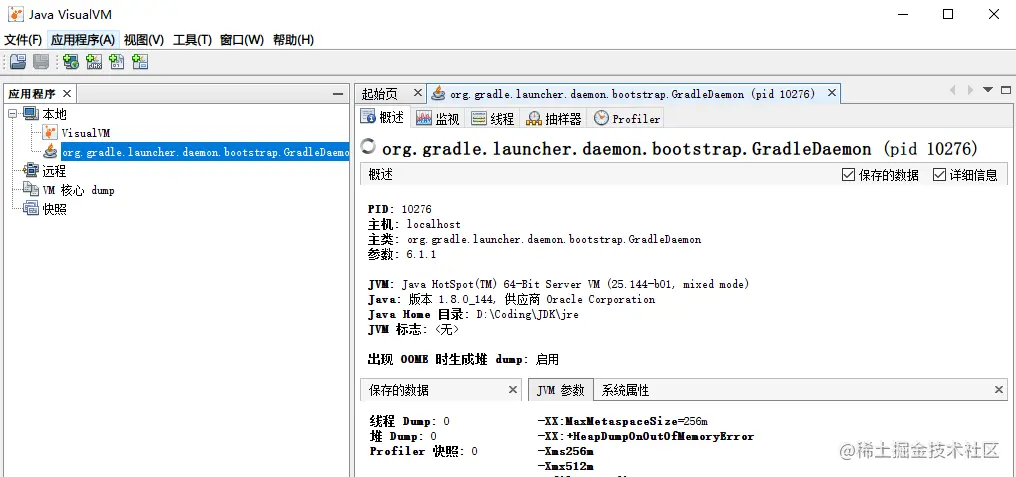This screenshot has width=1016, height=477.
Task: Click the PID: 10276 text line
Action: click(400, 209)
